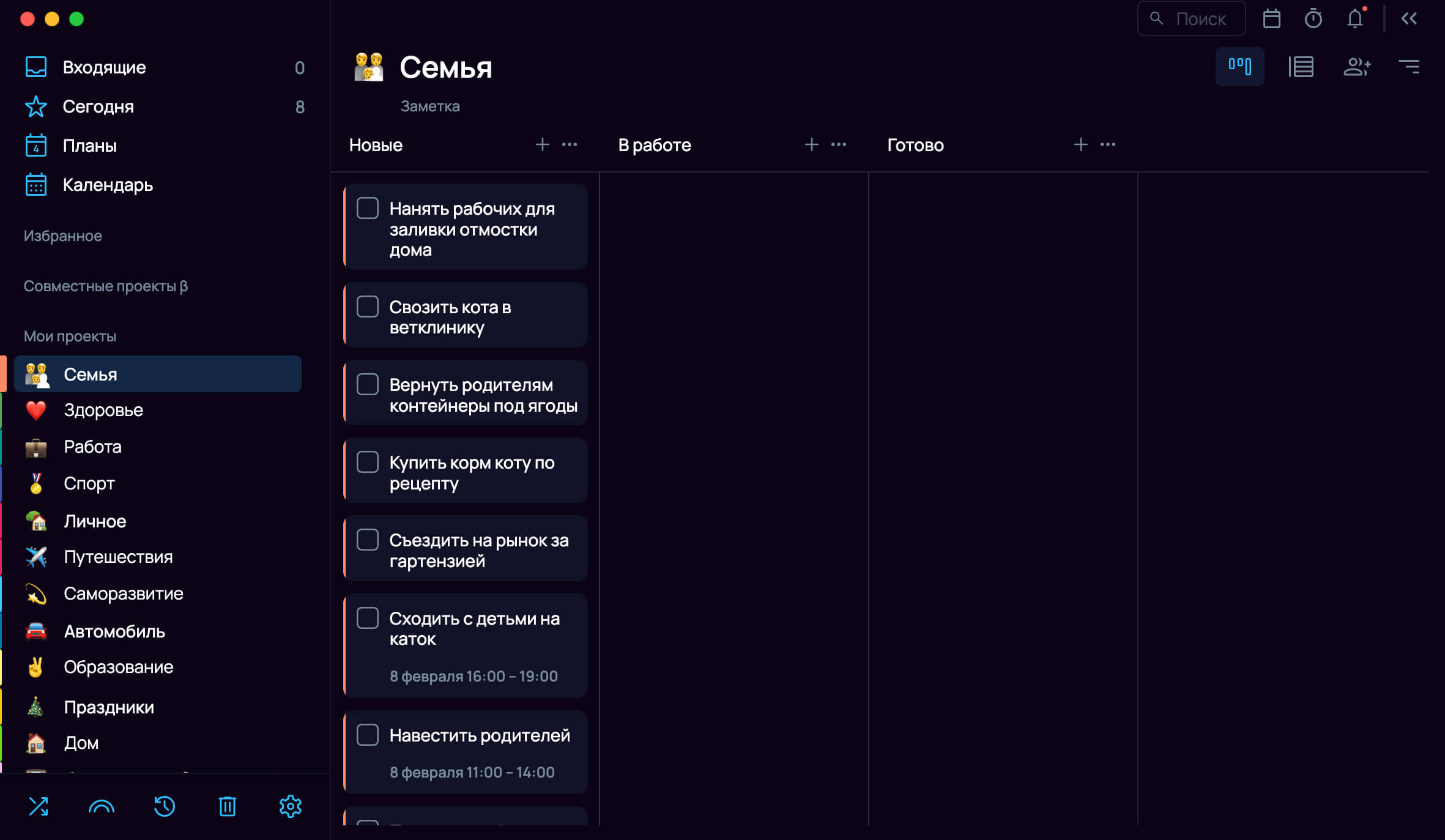Screen dimensions: 1445x840
Task: Open the add collaborators icon
Action: coord(1356,67)
